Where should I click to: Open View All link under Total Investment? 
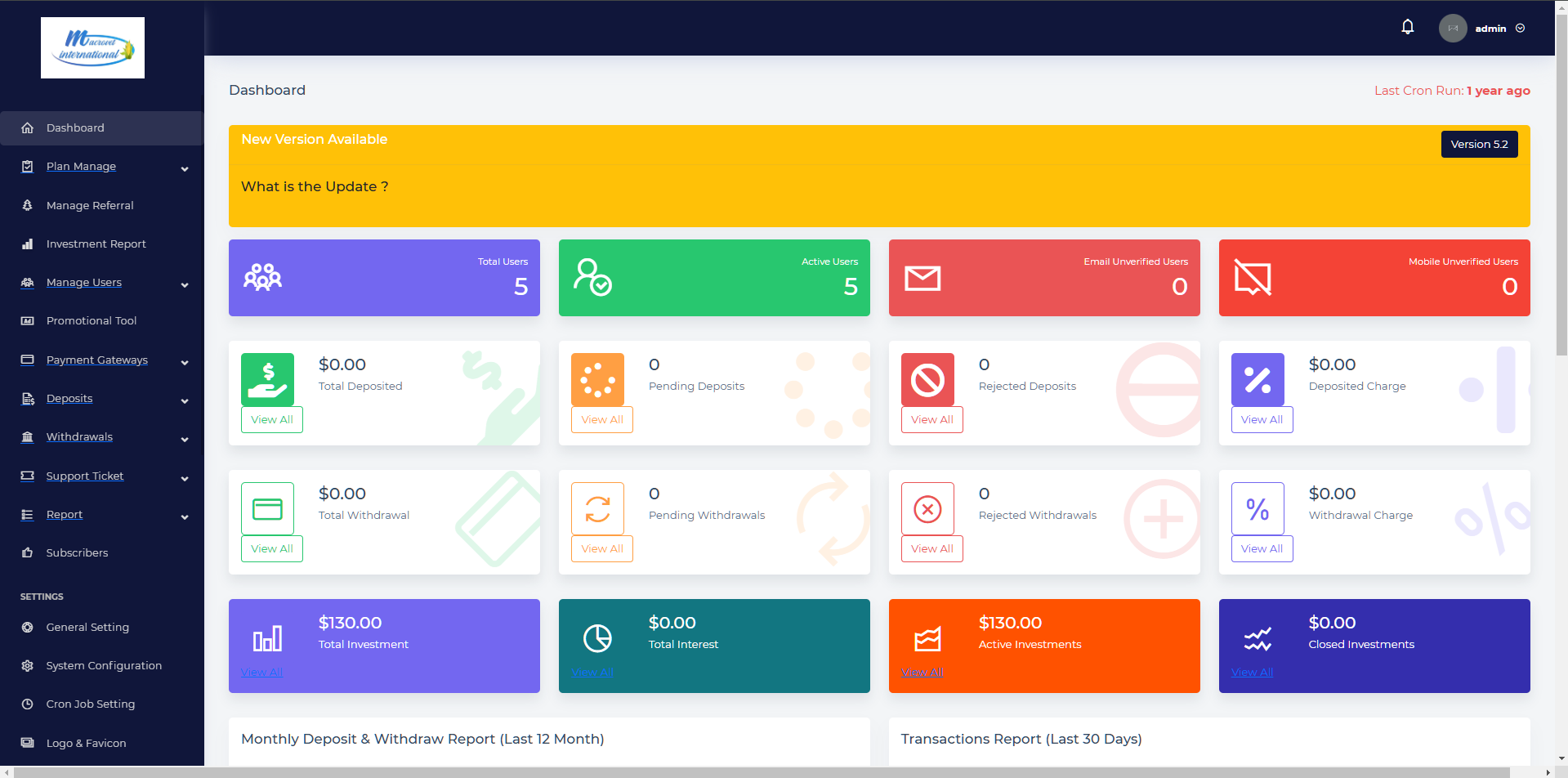[262, 672]
